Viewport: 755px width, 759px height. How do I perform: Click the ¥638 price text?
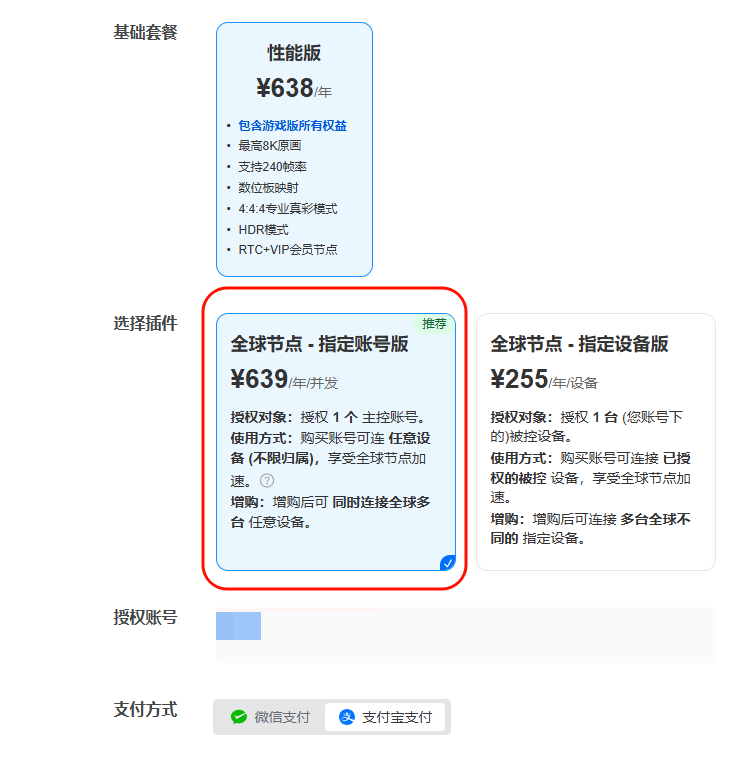click(285, 88)
